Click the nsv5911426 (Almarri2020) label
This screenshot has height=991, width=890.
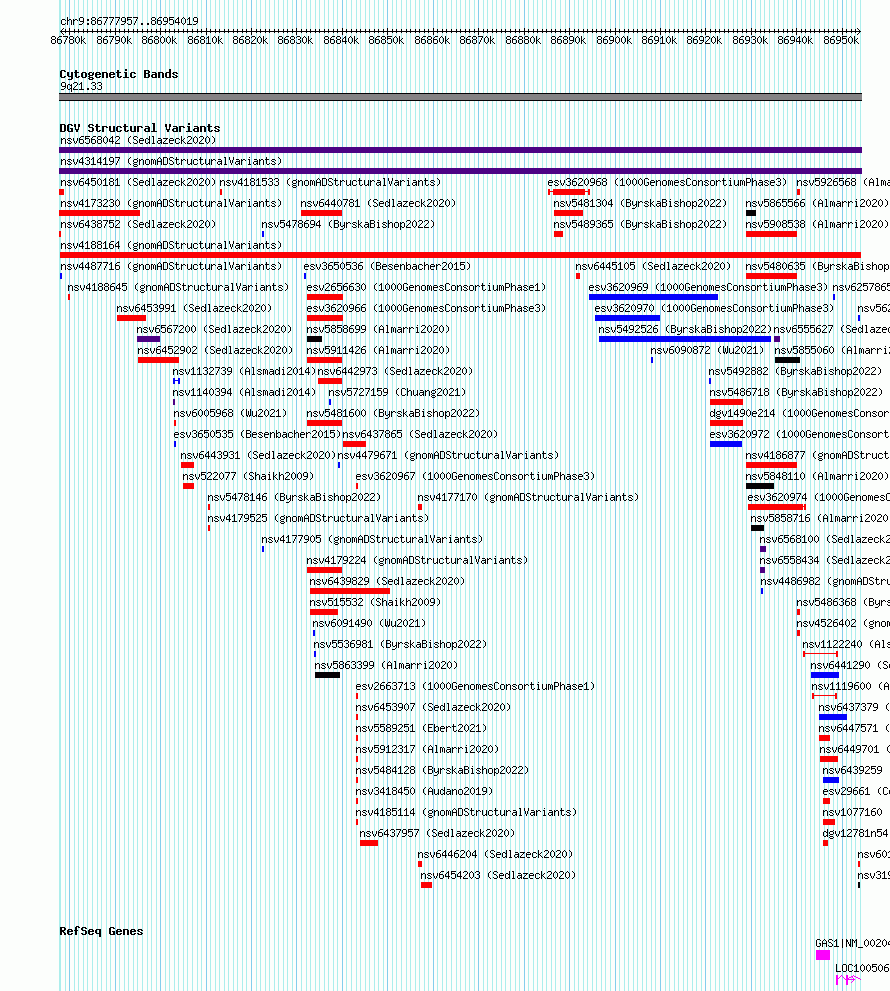378,350
